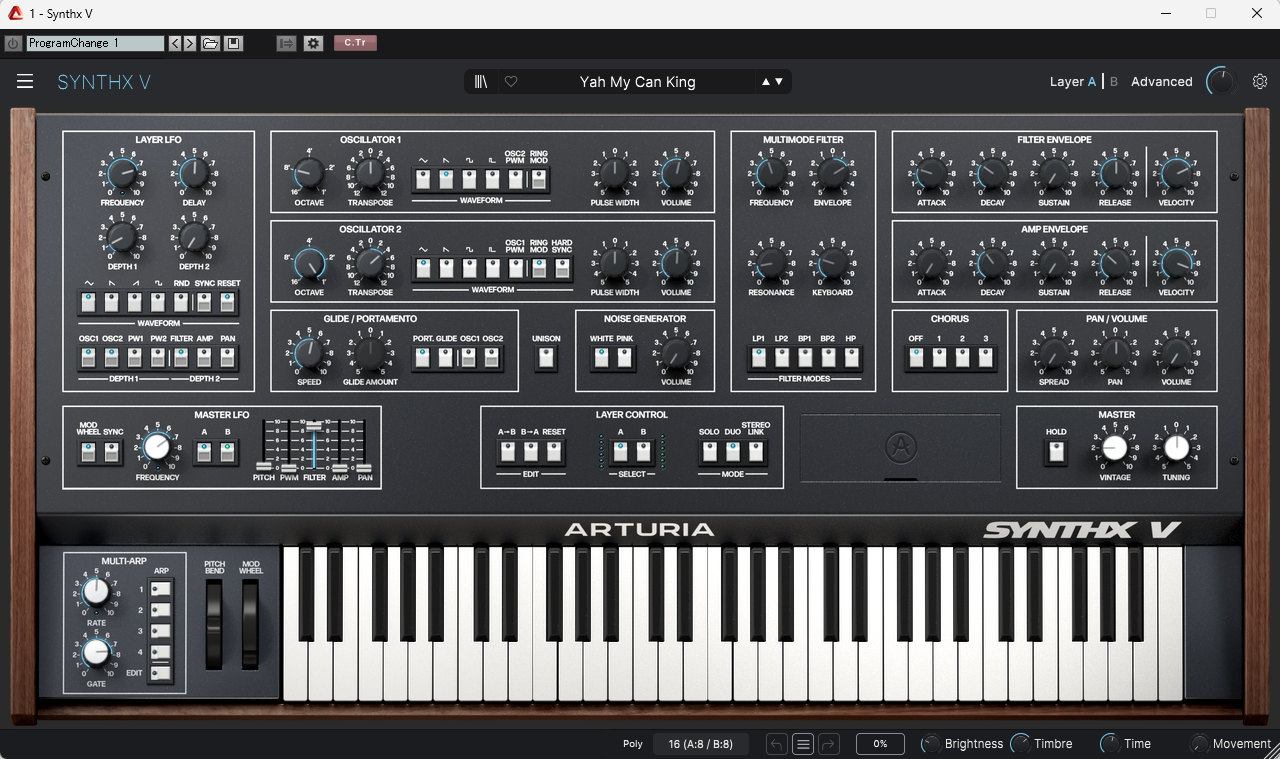Click the Brightness macro knob
The height and width of the screenshot is (759, 1280).
pyautogui.click(x=930, y=744)
